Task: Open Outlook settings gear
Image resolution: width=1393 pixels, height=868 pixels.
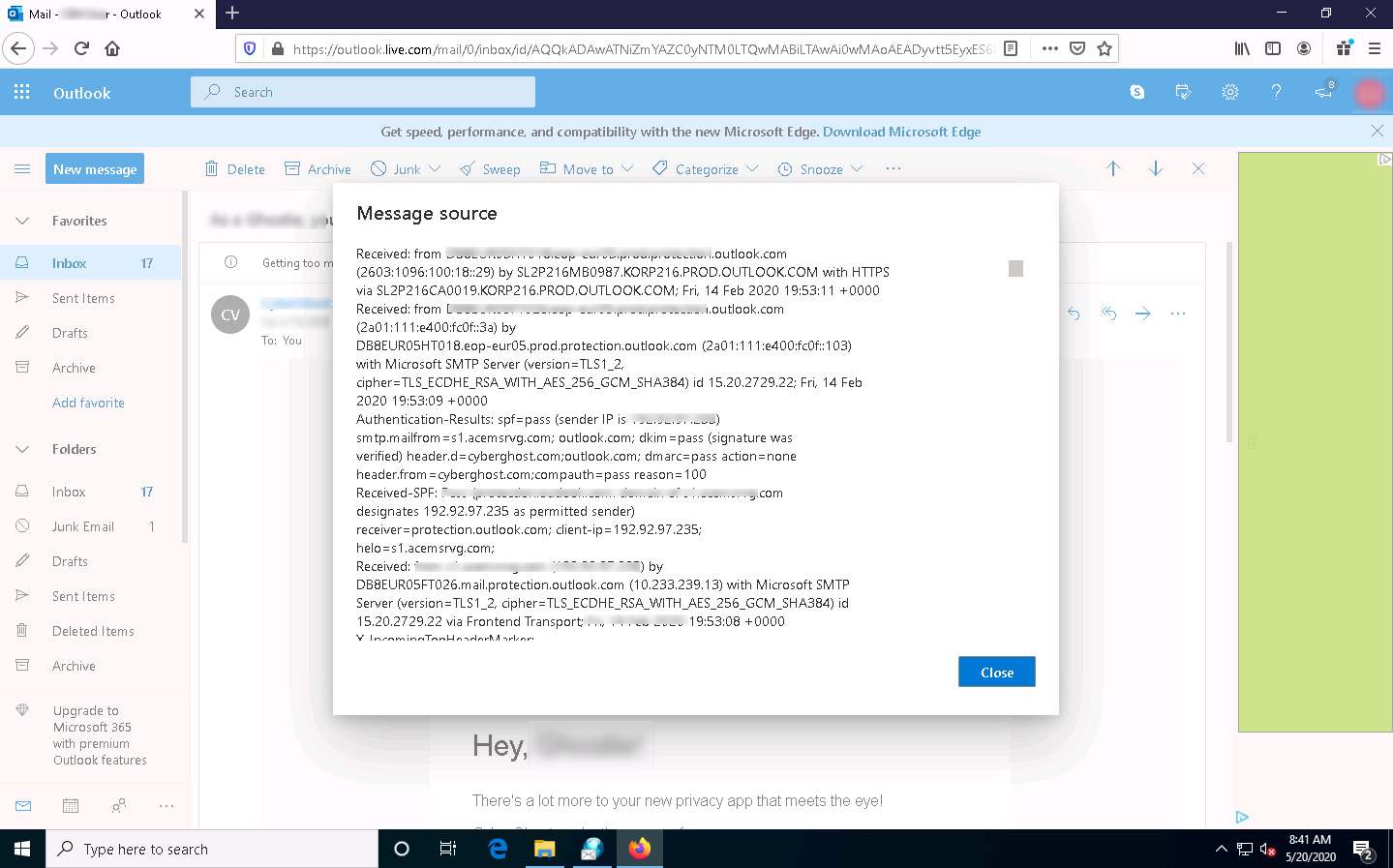Action: tap(1230, 92)
